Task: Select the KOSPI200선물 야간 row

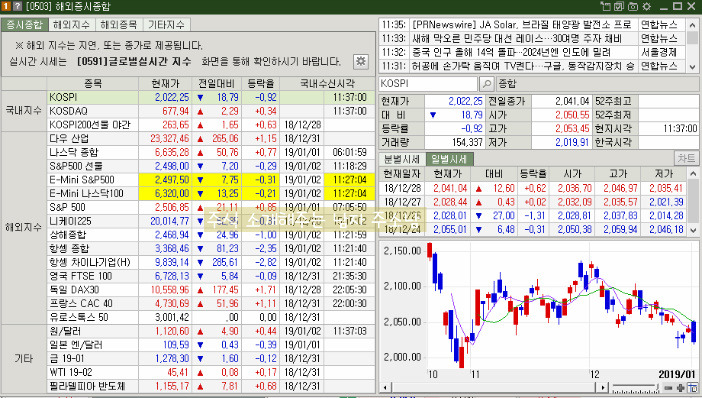Action: pyautogui.click(x=210, y=124)
